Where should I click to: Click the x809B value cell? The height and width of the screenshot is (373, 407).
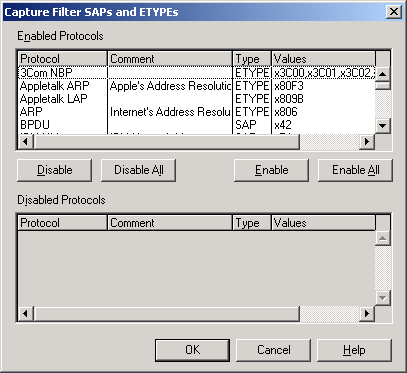pos(323,99)
